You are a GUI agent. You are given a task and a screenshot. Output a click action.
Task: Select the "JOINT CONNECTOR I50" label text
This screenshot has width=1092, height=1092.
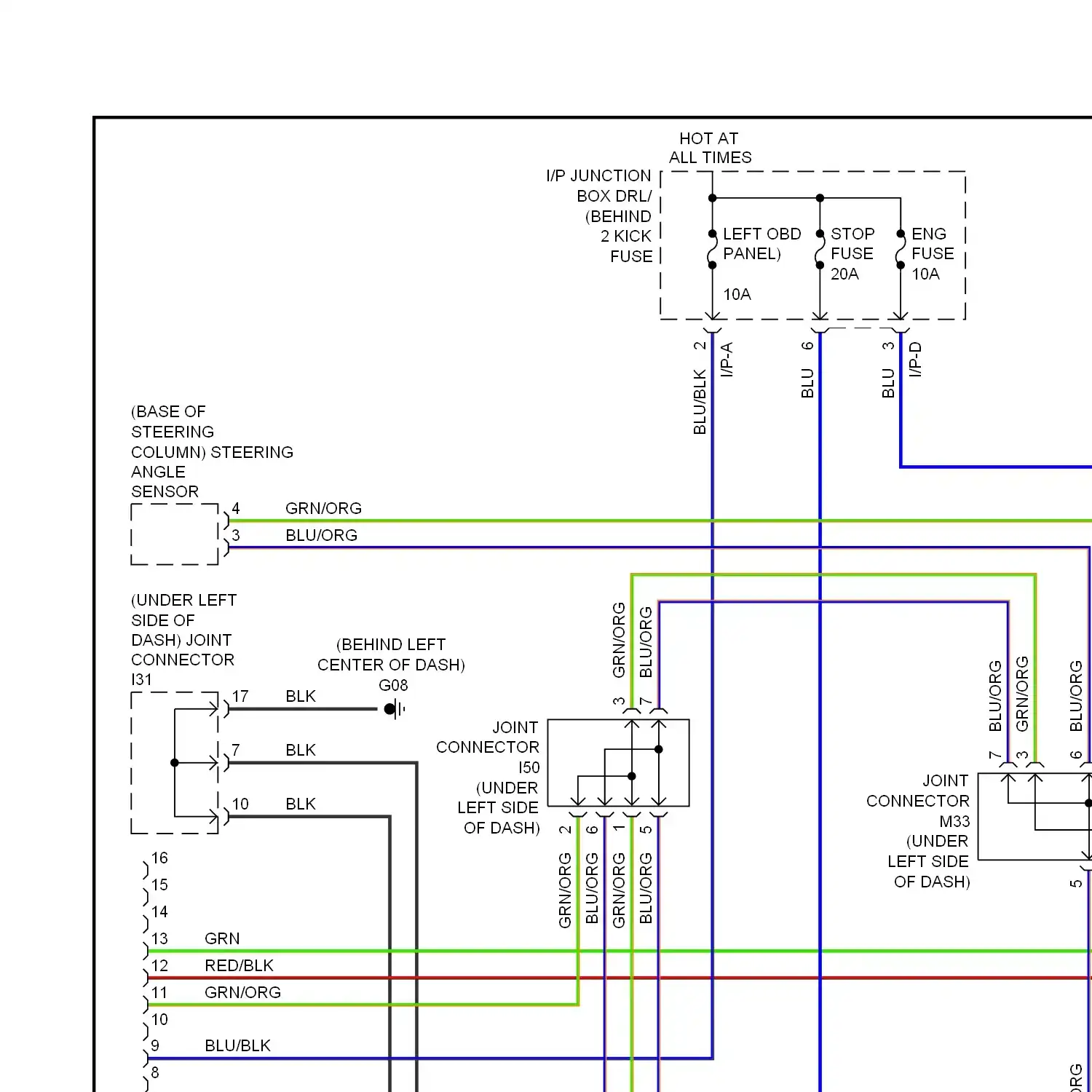(488, 748)
